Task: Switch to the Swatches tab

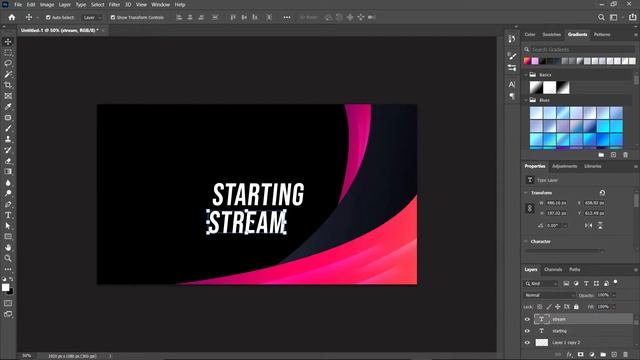Action: point(551,35)
